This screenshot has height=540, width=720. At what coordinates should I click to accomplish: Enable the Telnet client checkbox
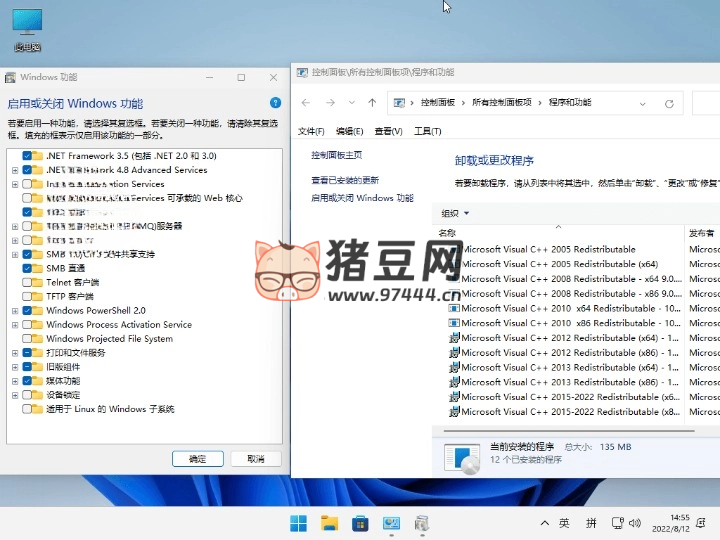27,283
